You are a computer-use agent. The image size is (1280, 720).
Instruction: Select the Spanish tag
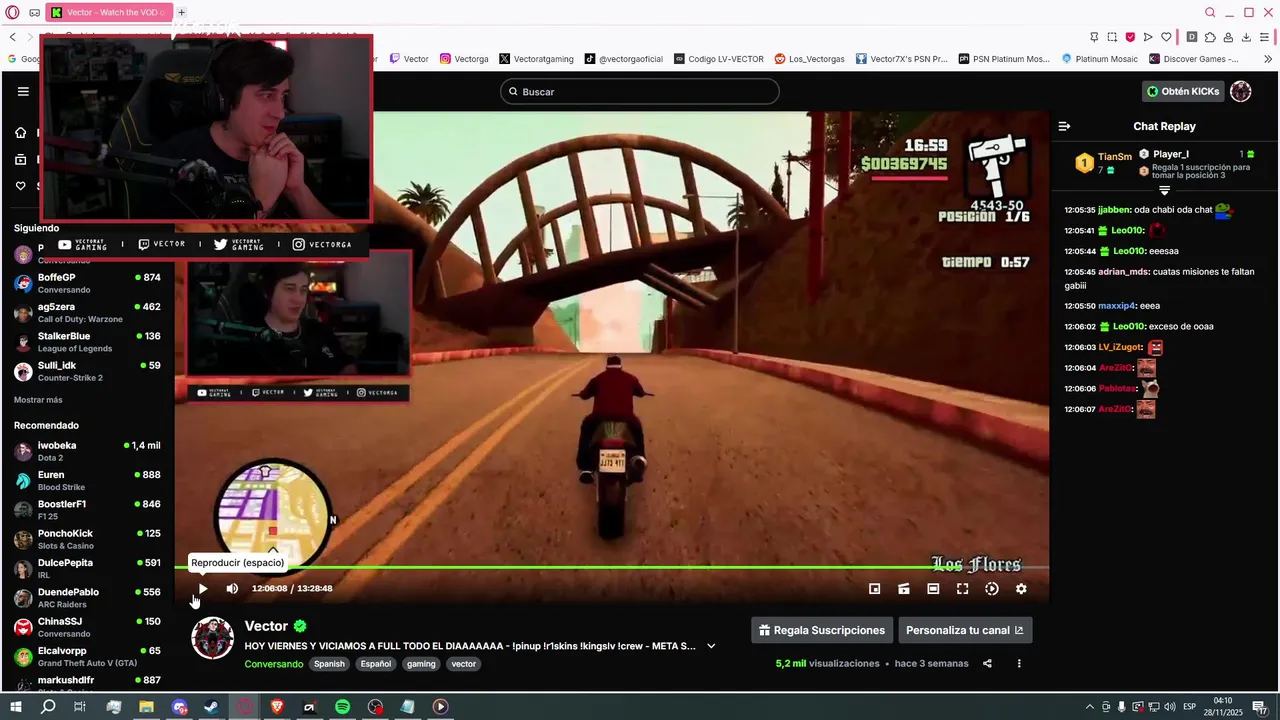click(329, 664)
